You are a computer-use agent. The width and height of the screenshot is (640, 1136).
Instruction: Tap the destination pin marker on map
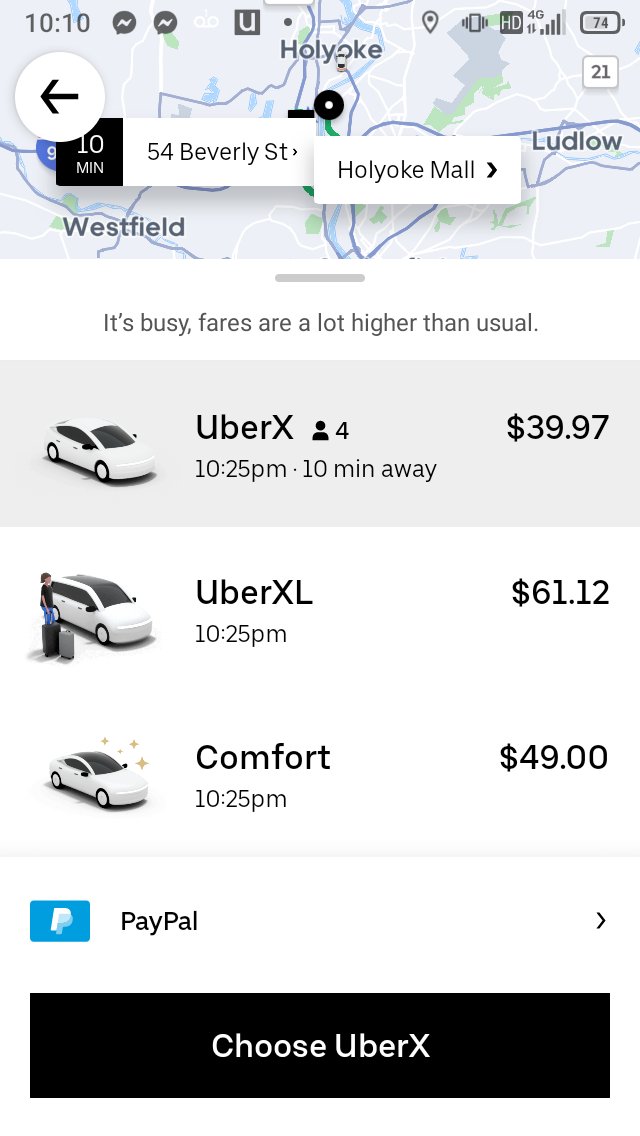pyautogui.click(x=328, y=104)
